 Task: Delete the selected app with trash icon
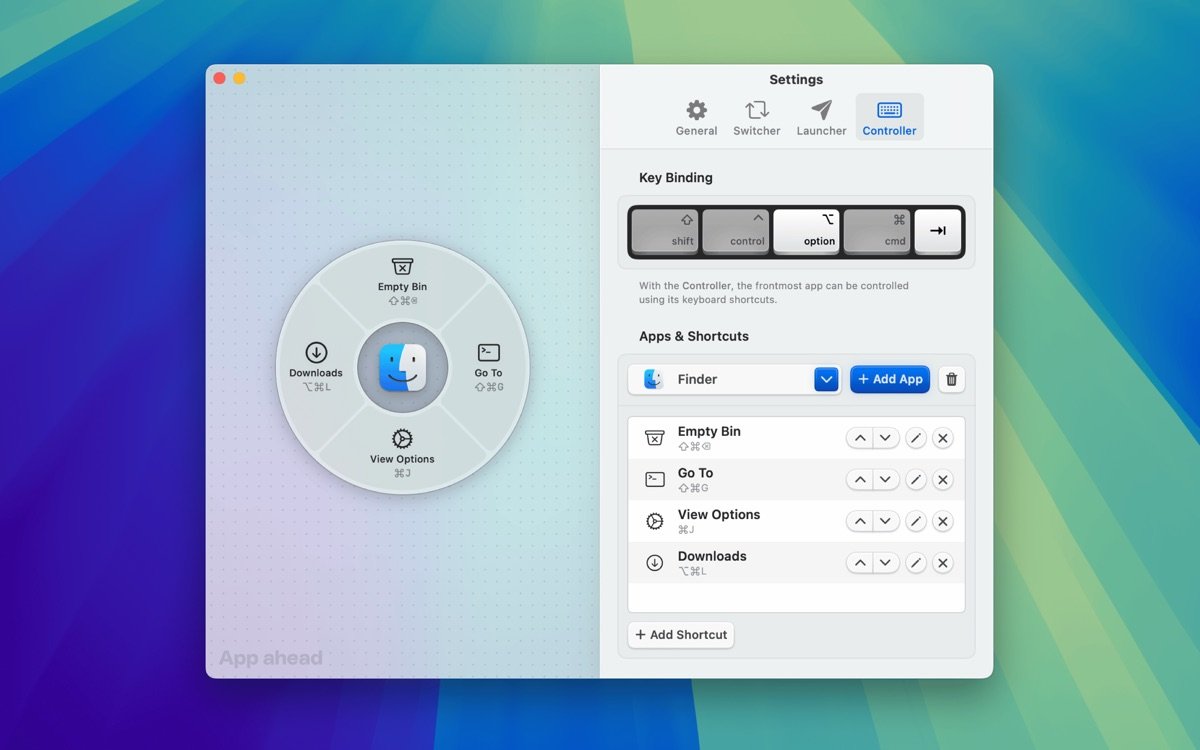coord(951,379)
